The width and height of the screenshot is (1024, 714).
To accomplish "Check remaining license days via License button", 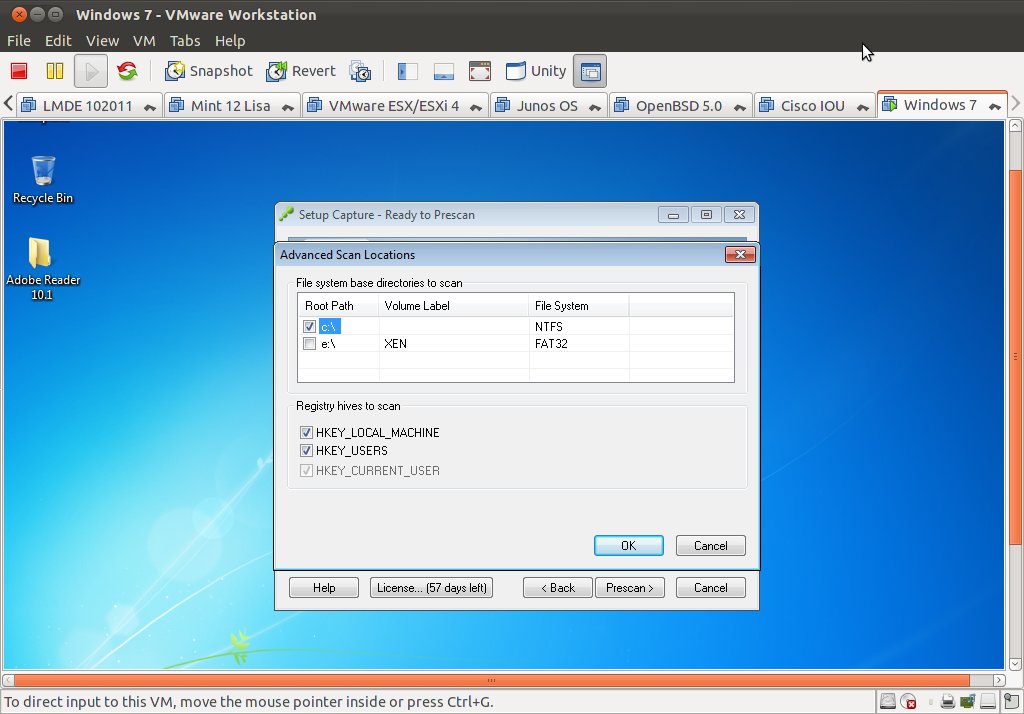I will pos(431,587).
